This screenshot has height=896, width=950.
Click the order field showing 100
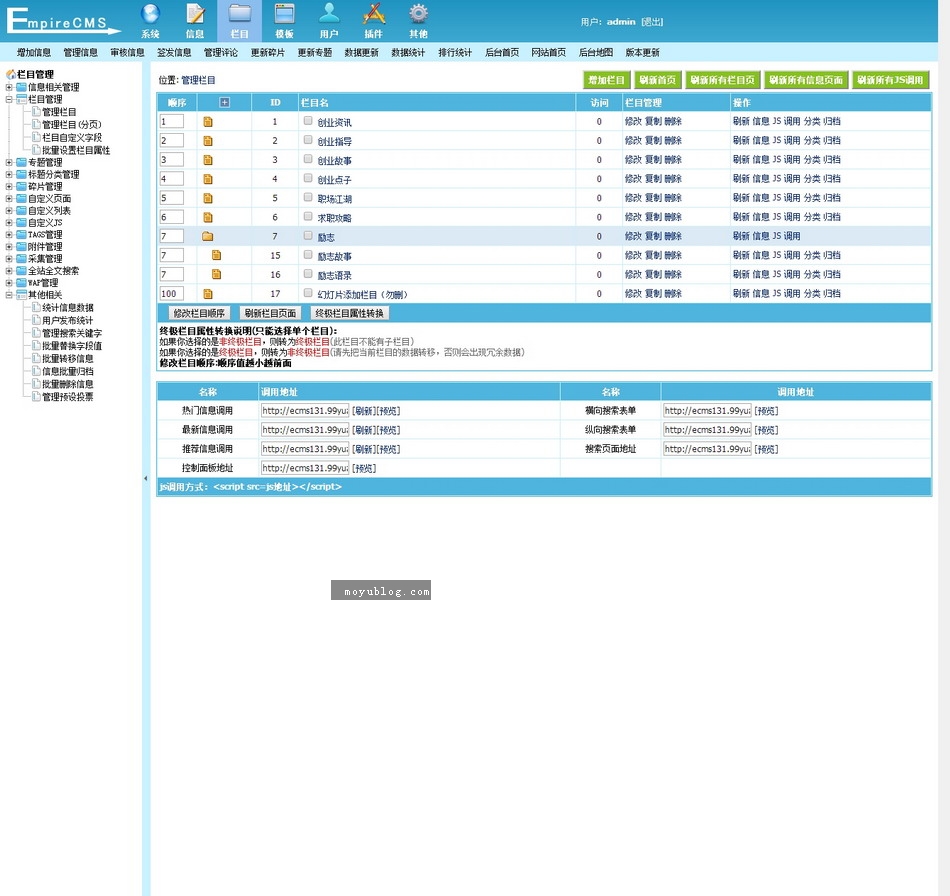click(x=171, y=294)
